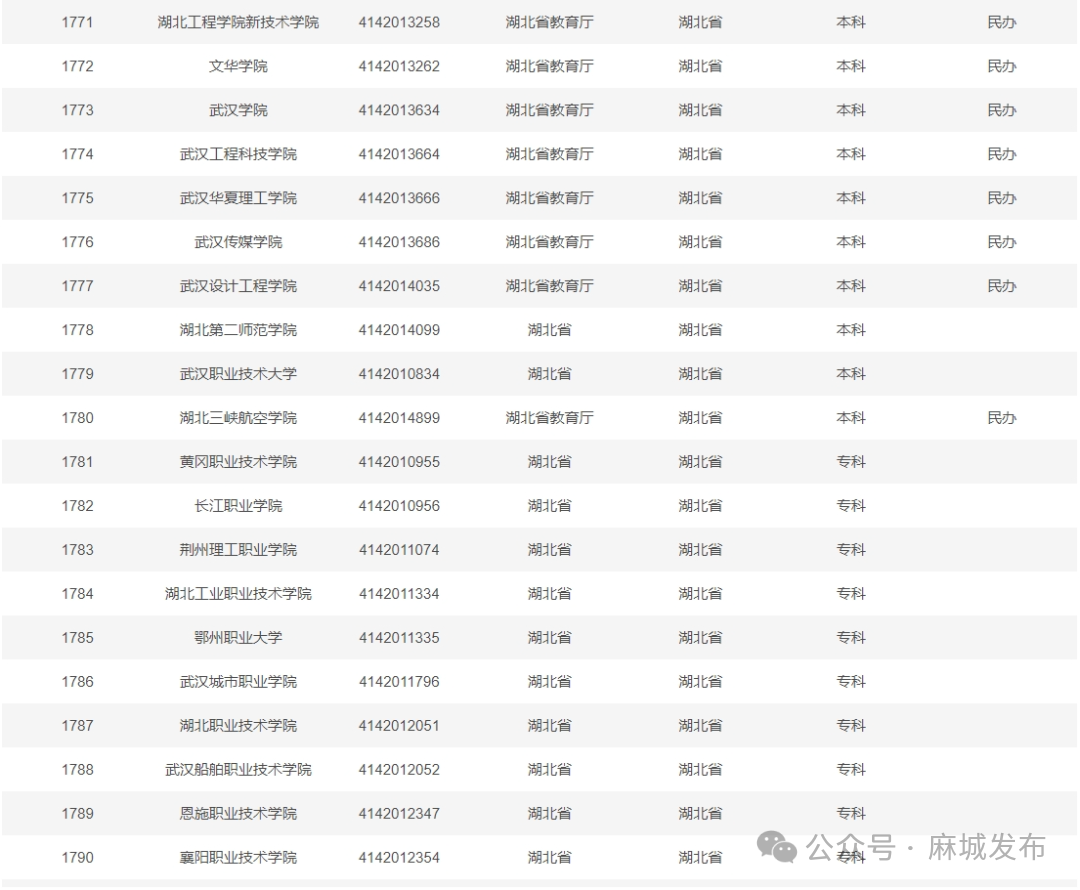Select location 湖北省 in row 1773
Image resolution: width=1080 pixels, height=890 pixels.
coord(700,110)
